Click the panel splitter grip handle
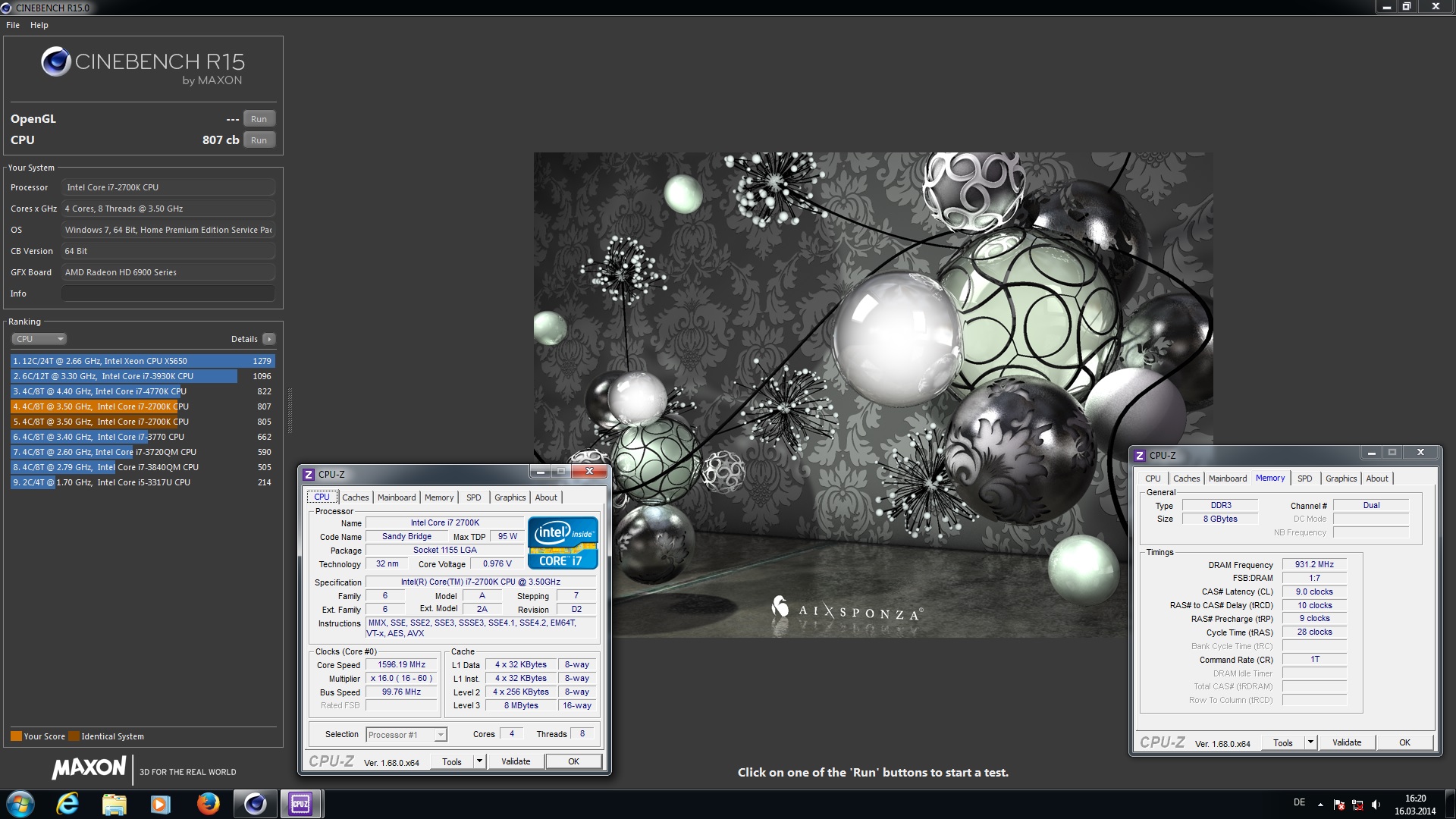1456x819 pixels. point(290,410)
